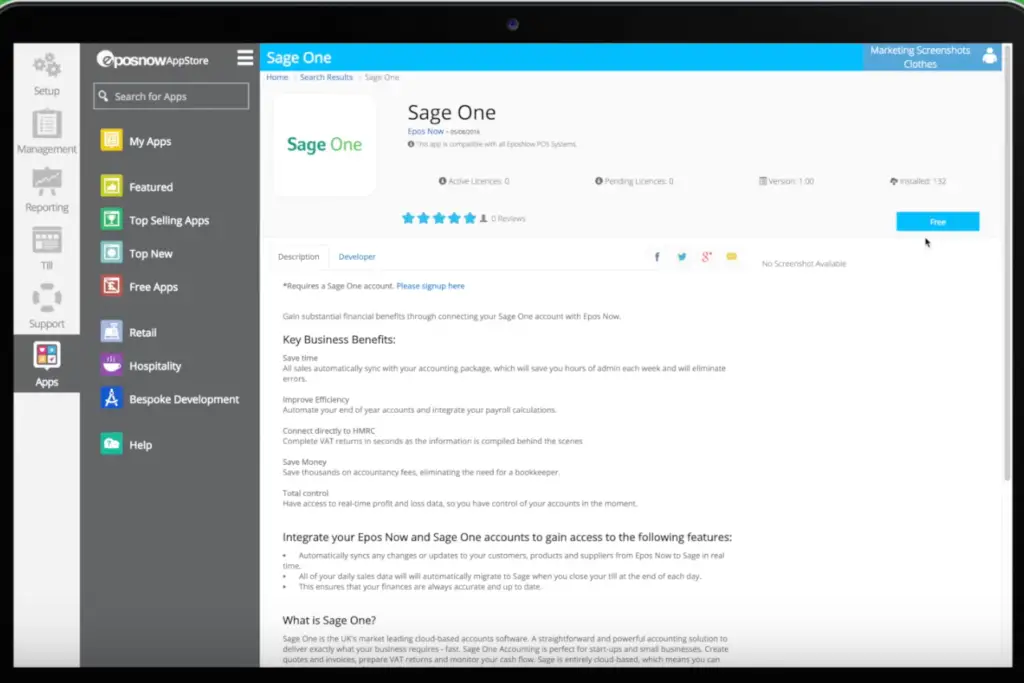The height and width of the screenshot is (683, 1024).
Task: Click the vertical page scrollbar
Action: [x=1008, y=261]
